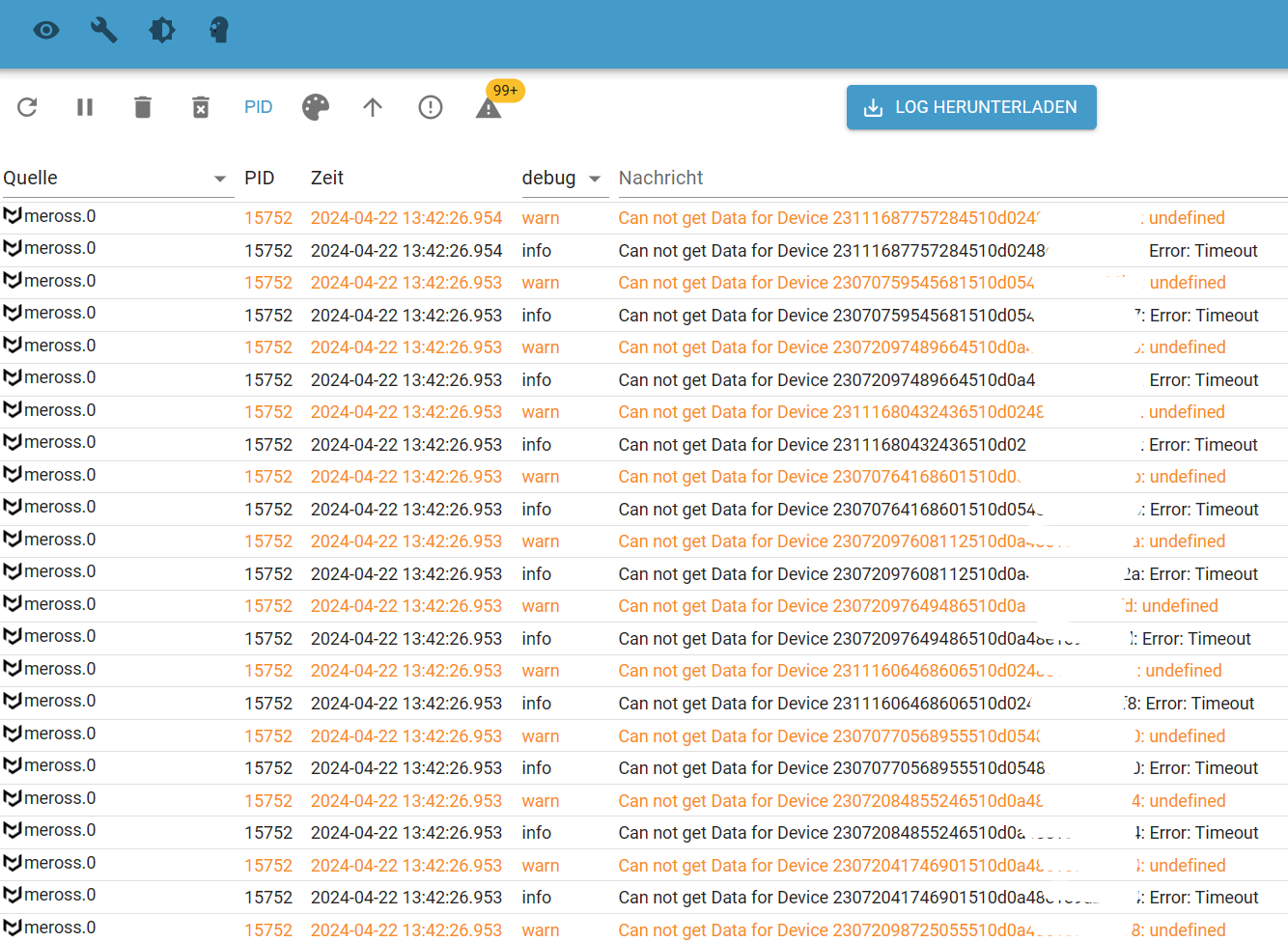
Task: Select warn message for Device 2311680432436510
Action: pyautogui.click(x=921, y=412)
